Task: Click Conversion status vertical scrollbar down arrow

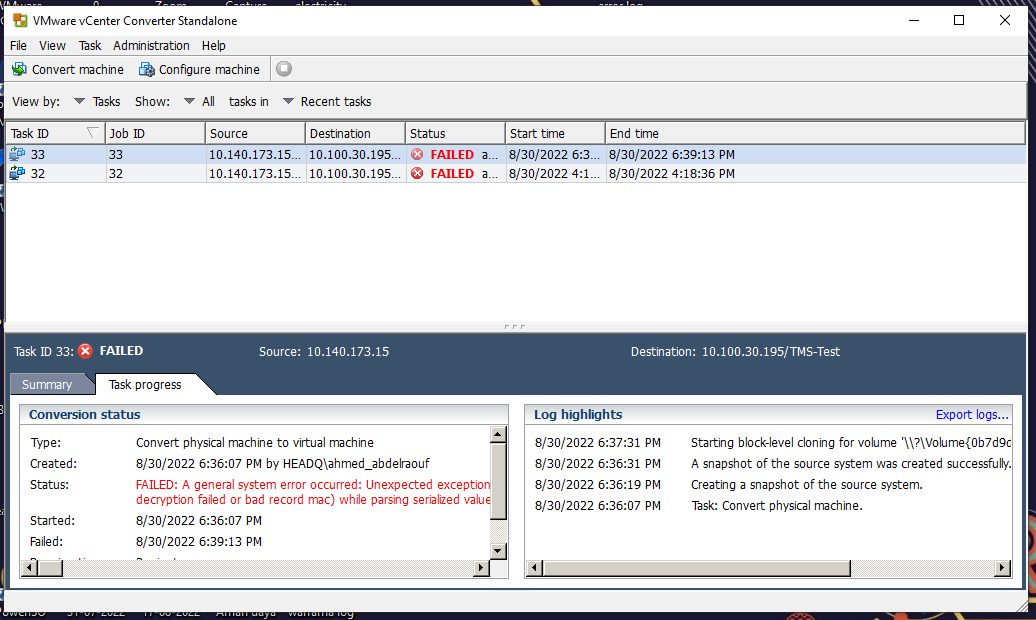Action: (499, 551)
